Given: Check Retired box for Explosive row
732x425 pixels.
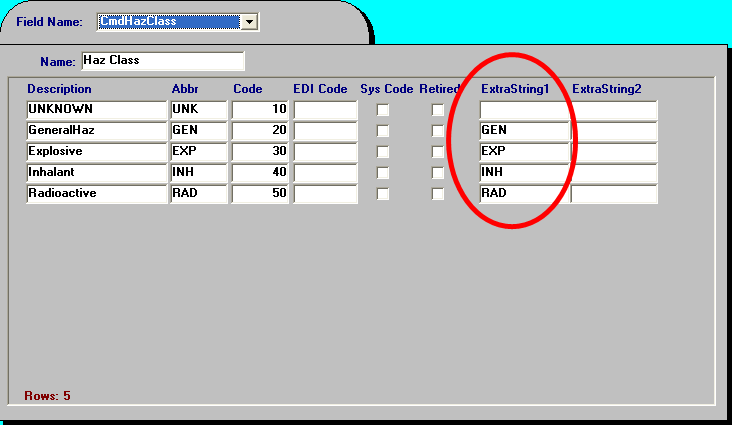Looking at the screenshot, I should coord(437,152).
